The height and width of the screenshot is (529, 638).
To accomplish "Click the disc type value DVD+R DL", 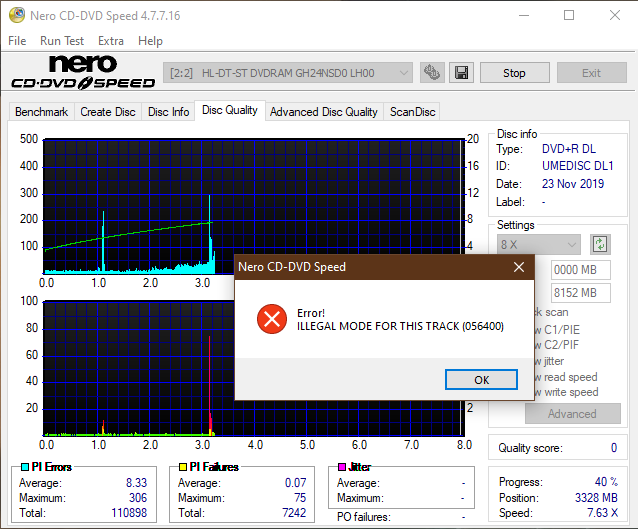I will (x=569, y=149).
